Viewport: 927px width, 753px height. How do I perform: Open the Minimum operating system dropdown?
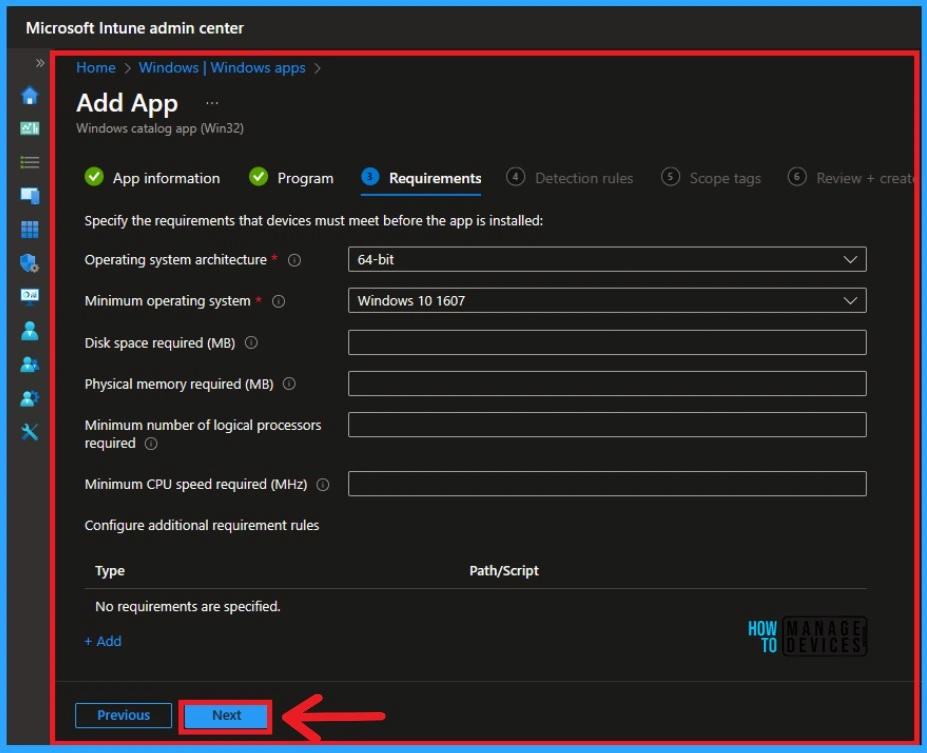[607, 301]
